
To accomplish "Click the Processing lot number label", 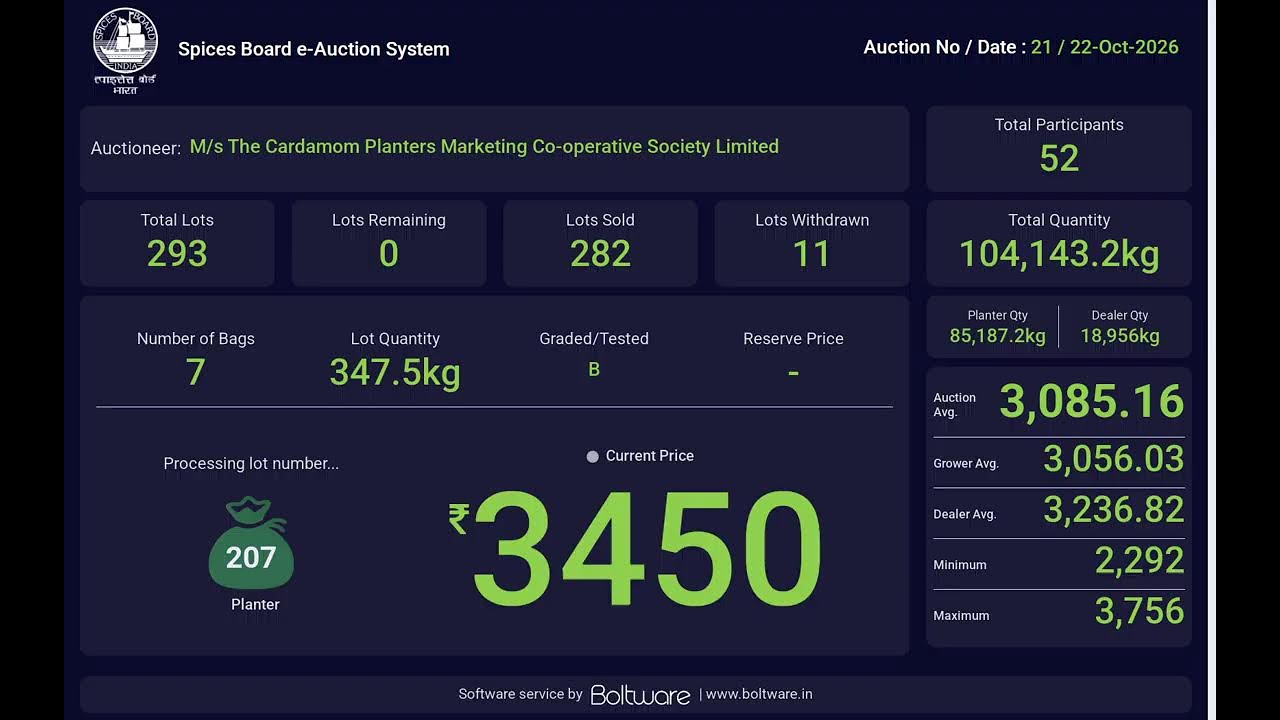I will [x=251, y=464].
